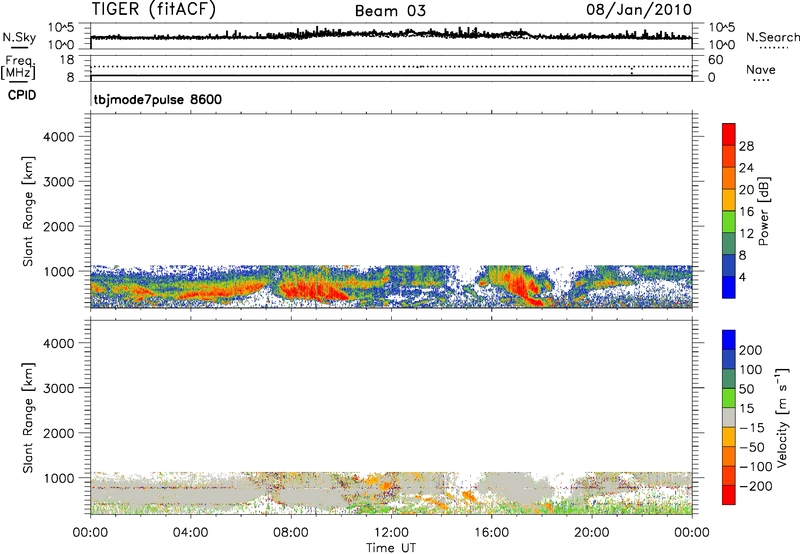The image size is (800, 554).
Task: Click the Slant Range label of velocity panel
Action: [28, 418]
